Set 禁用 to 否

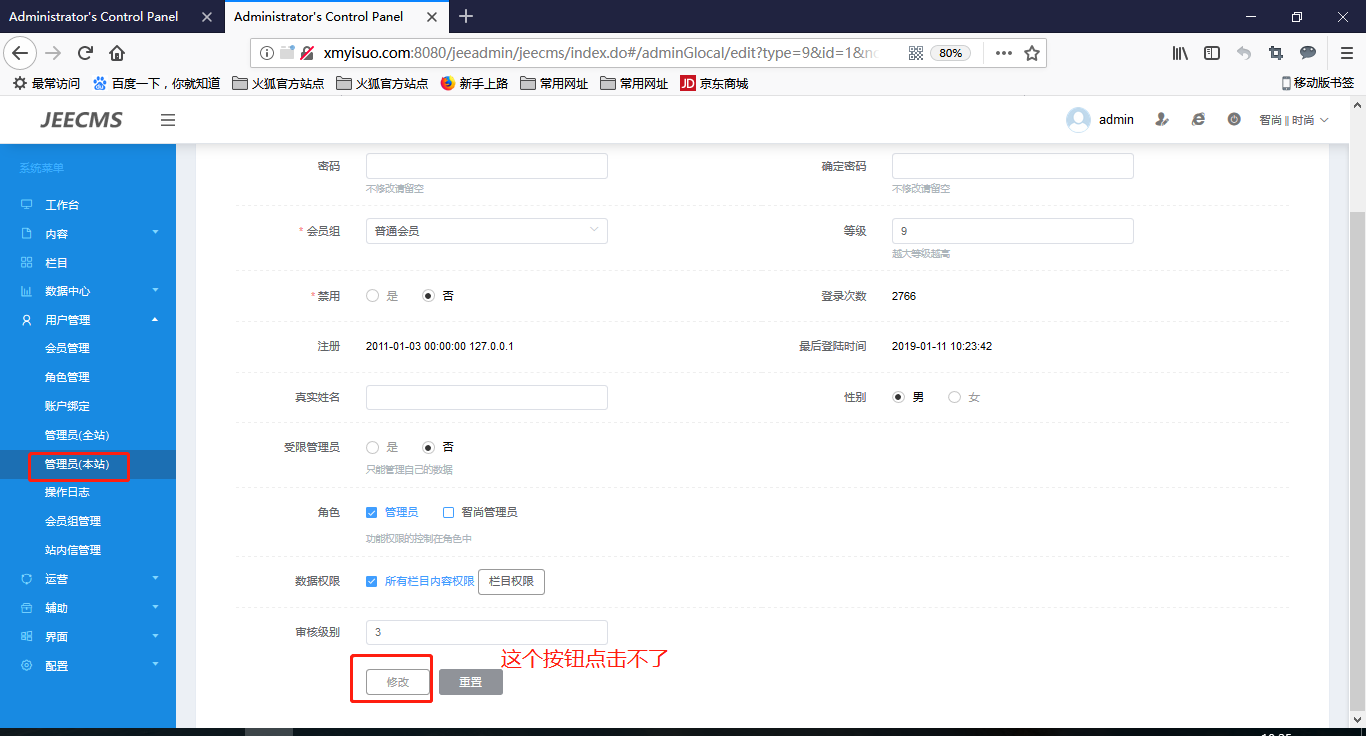pos(429,296)
